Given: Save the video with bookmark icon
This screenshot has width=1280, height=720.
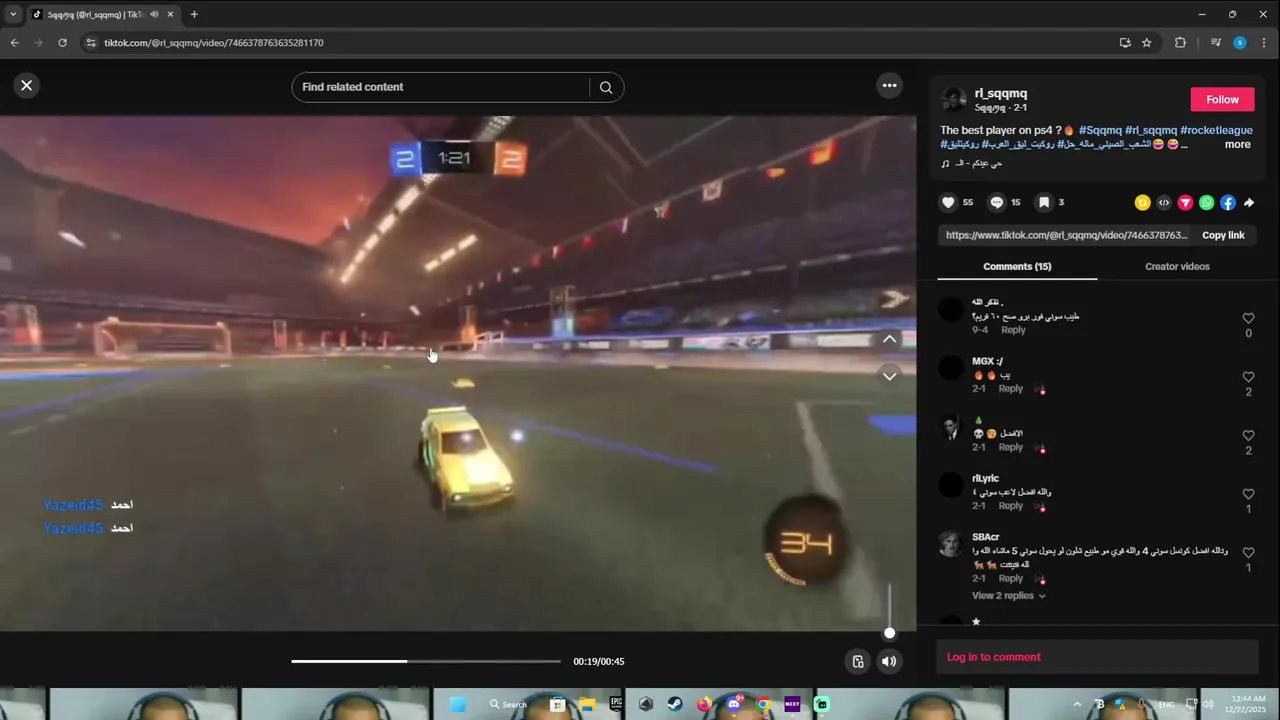Looking at the screenshot, I should pyautogui.click(x=1044, y=202).
